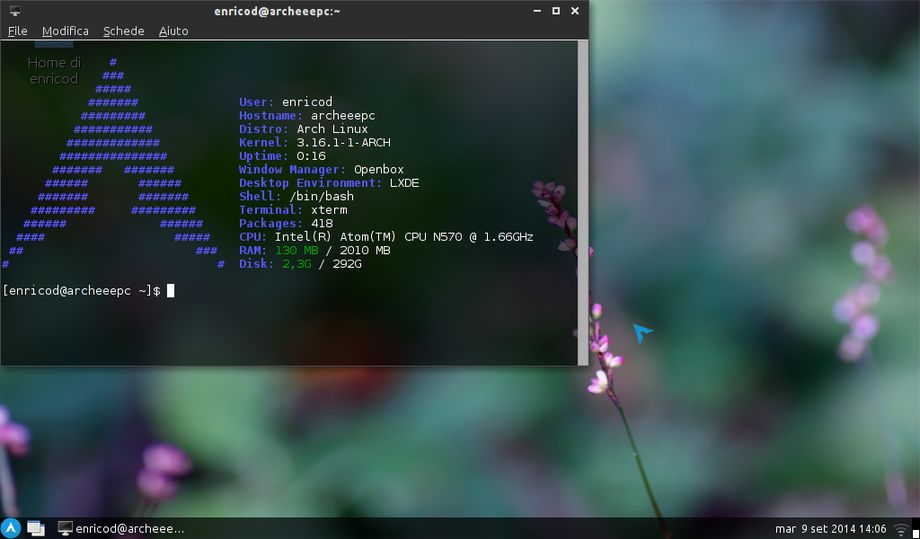Click the Arch ASCII logo in terminal

pyautogui.click(x=113, y=170)
